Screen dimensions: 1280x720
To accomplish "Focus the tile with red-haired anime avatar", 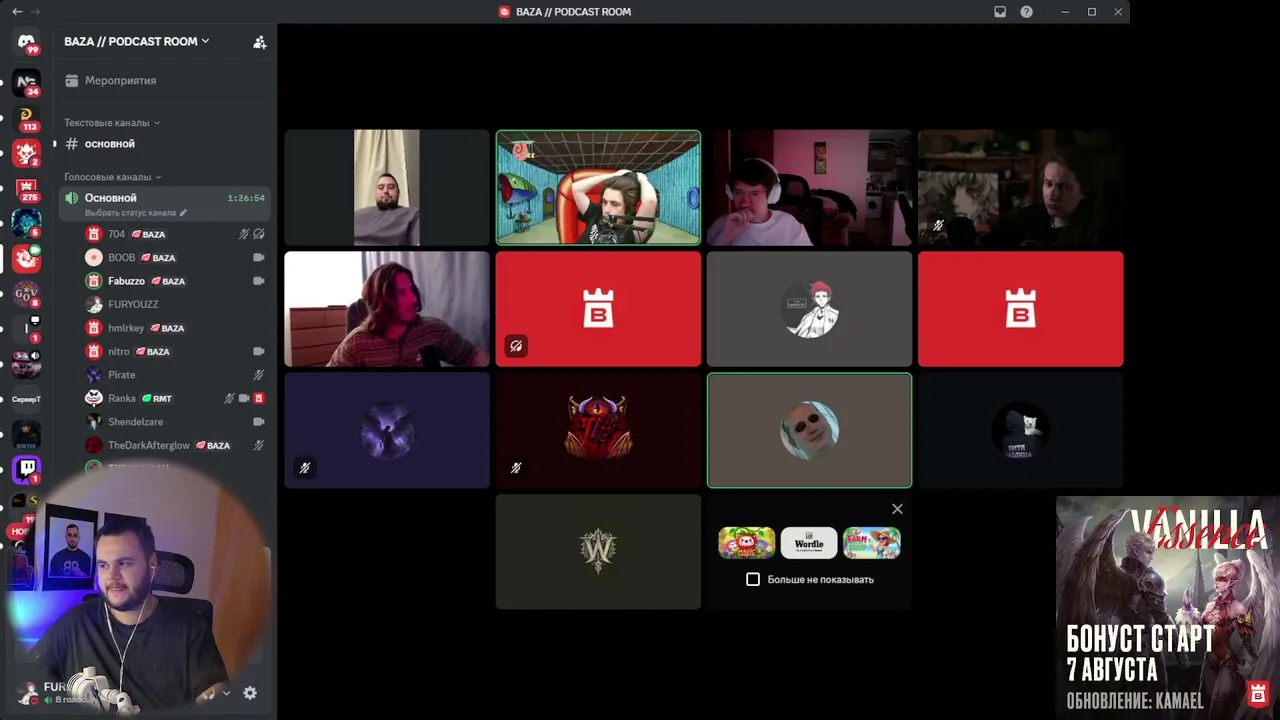I will [809, 309].
